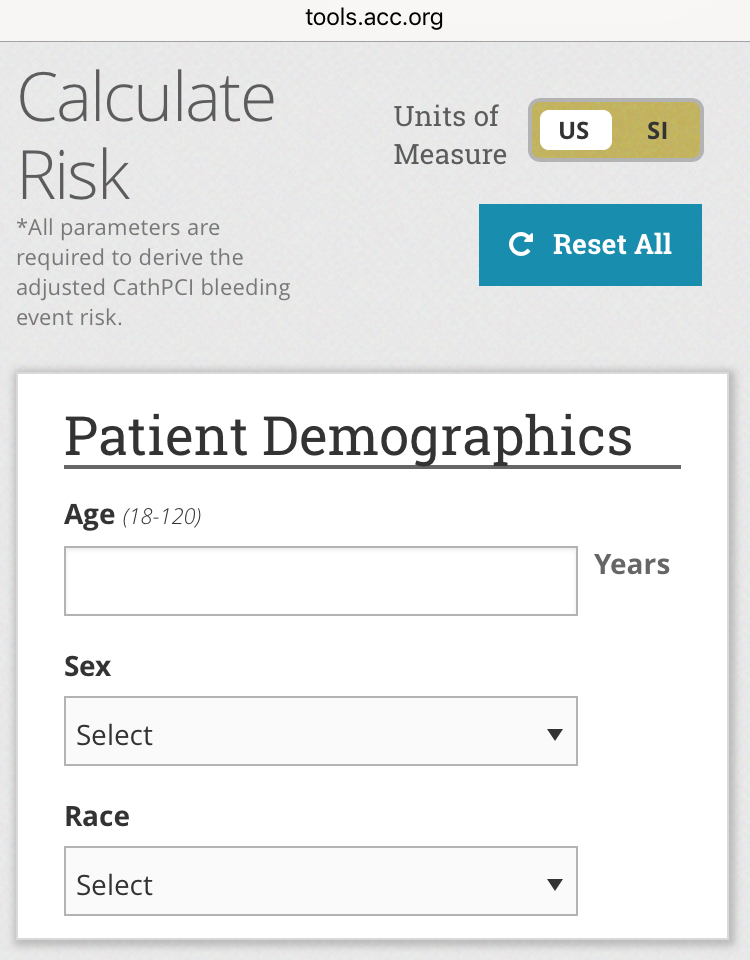Viewport: 750px width, 960px height.
Task: Open the Race select dropdown
Action: pyautogui.click(x=320, y=882)
